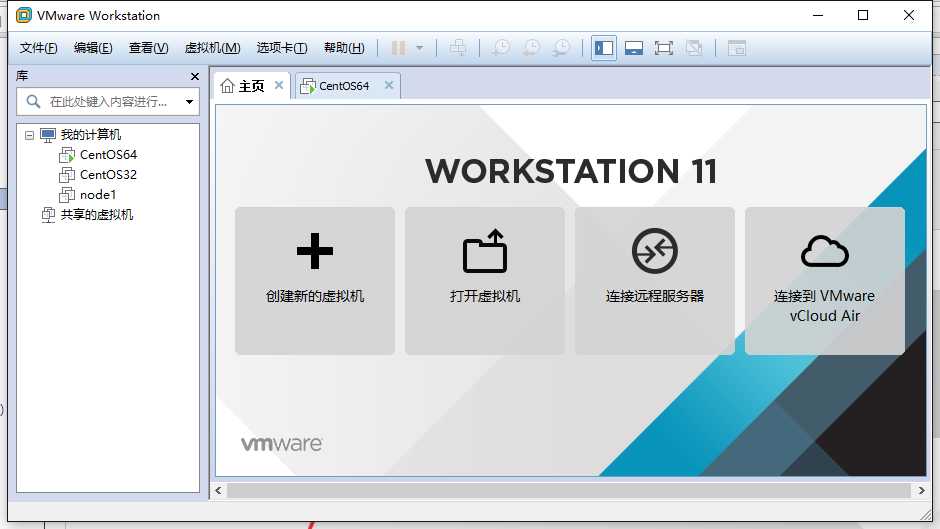Click the take snapshot toolbar icon

[x=501, y=48]
